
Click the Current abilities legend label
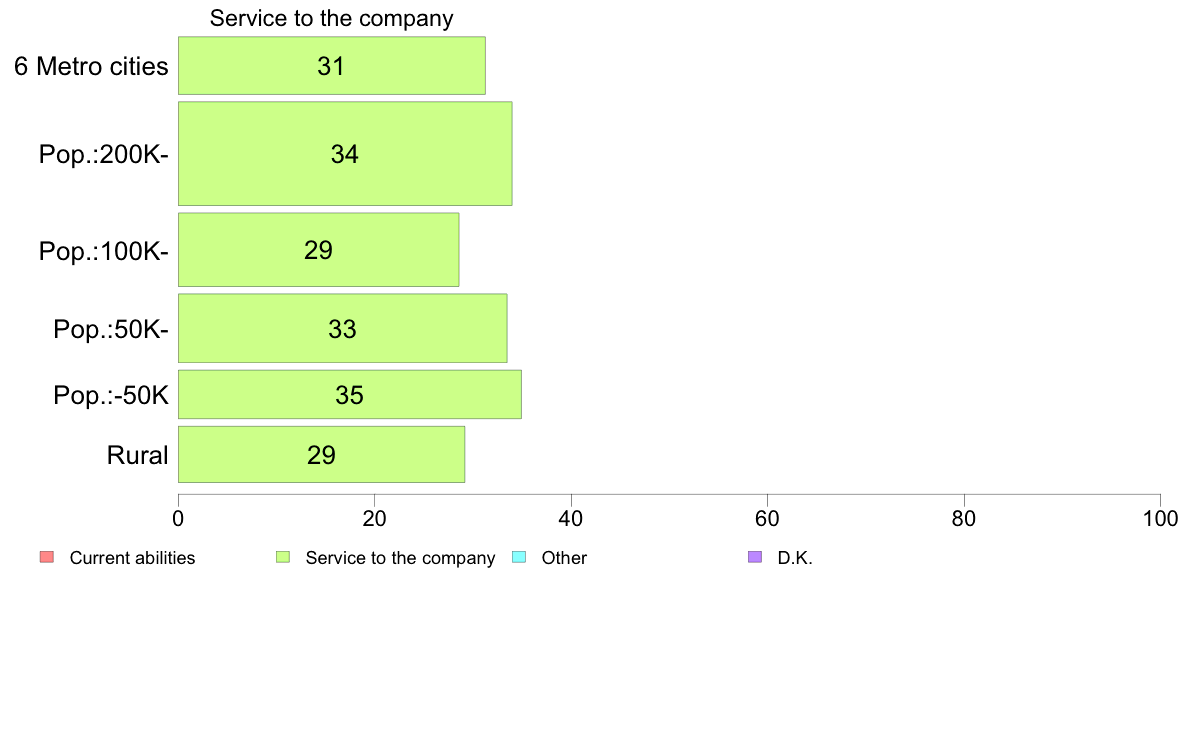(133, 558)
